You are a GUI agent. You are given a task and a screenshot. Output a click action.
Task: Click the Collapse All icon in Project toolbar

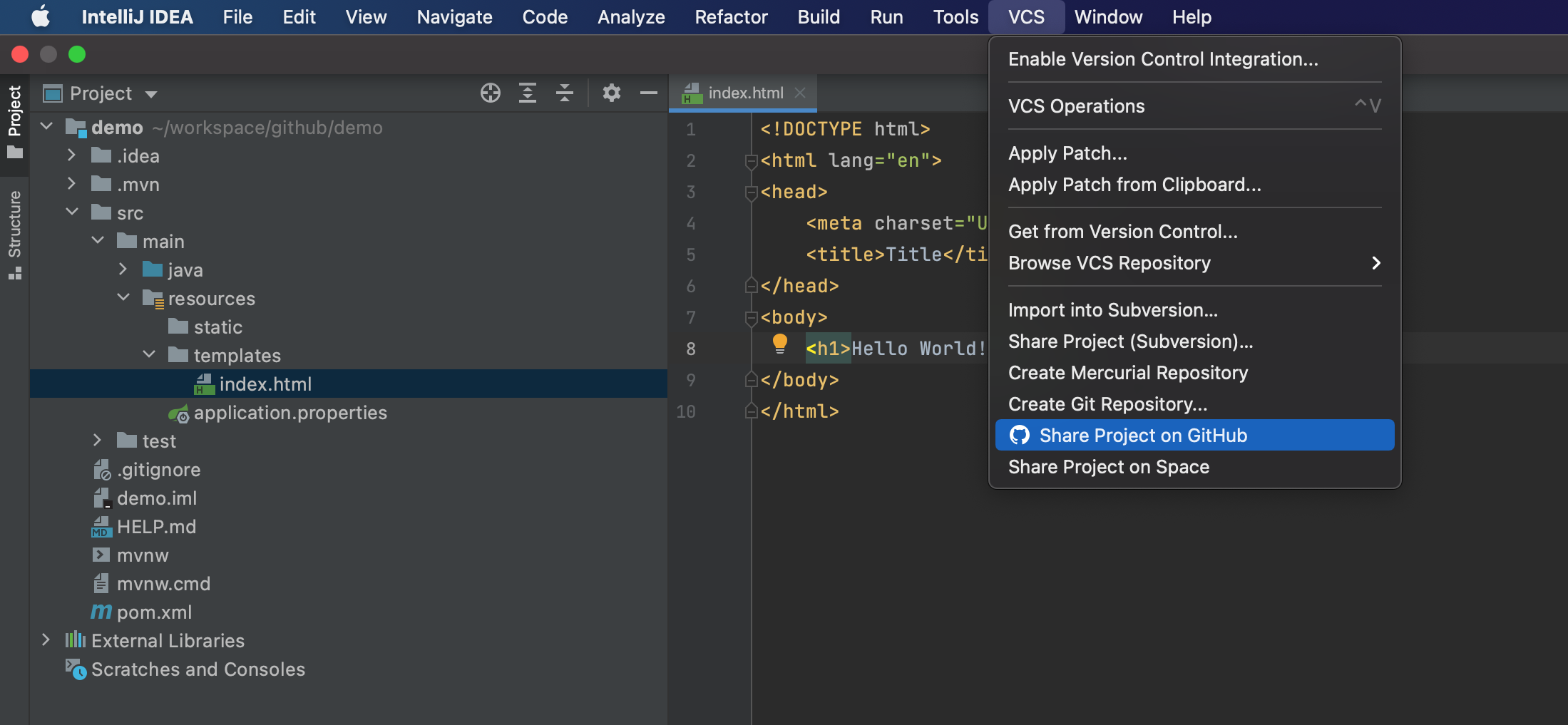[x=565, y=93]
